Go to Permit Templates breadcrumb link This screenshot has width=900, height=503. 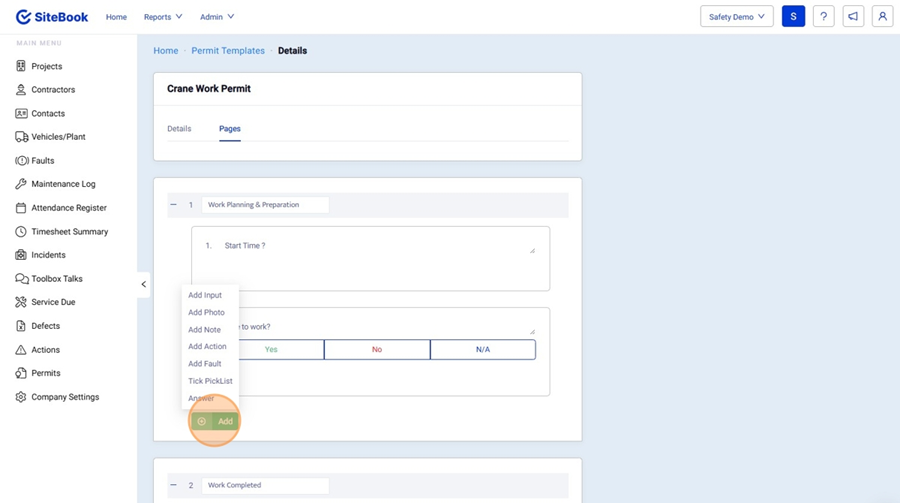[228, 51]
